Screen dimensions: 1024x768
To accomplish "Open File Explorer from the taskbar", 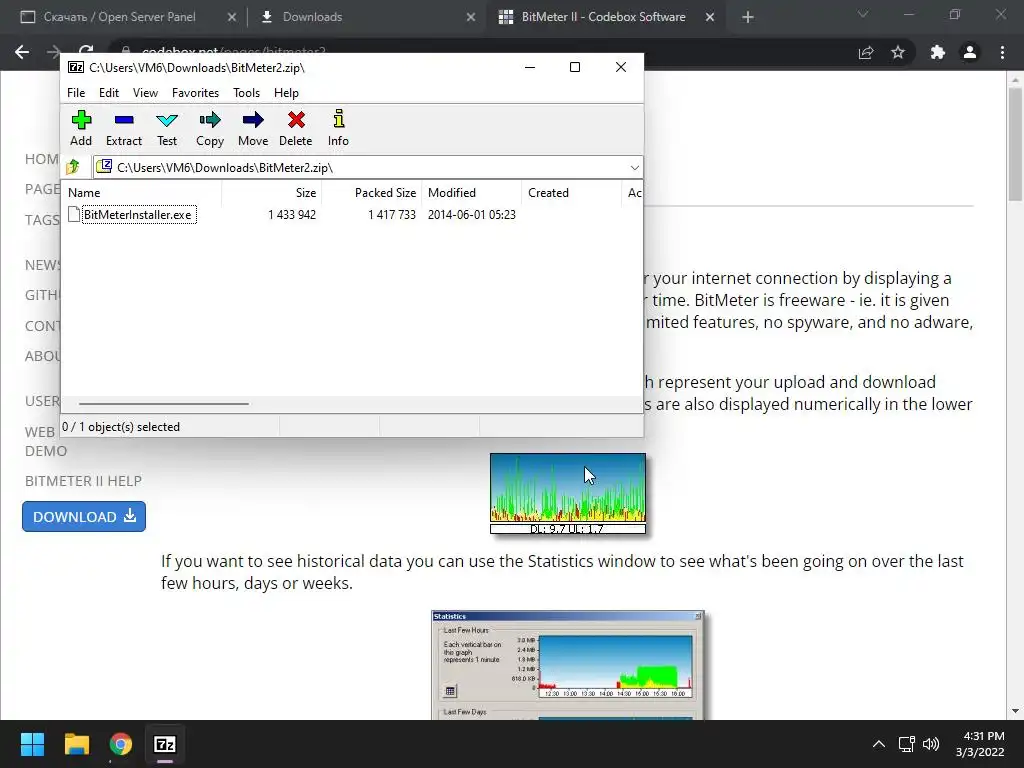I will pyautogui.click(x=76, y=744).
